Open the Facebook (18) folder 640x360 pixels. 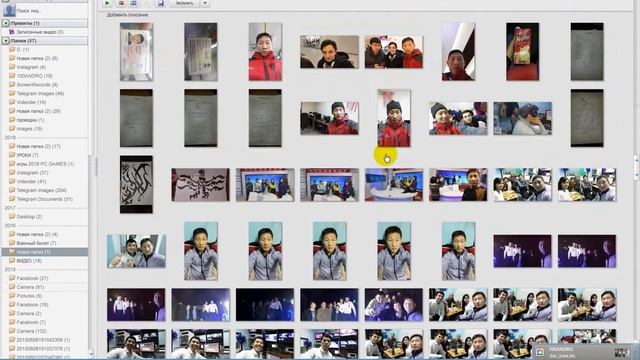click(32, 305)
